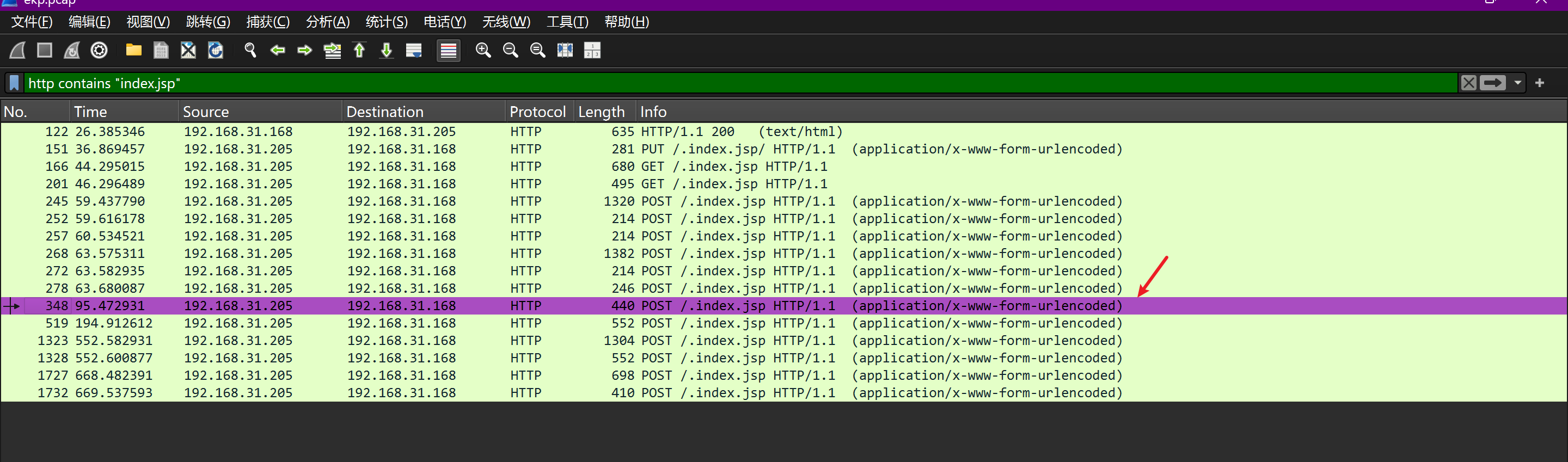Image resolution: width=1568 pixels, height=462 pixels.
Task: Click the restart capture icon
Action: pyautogui.click(x=72, y=51)
